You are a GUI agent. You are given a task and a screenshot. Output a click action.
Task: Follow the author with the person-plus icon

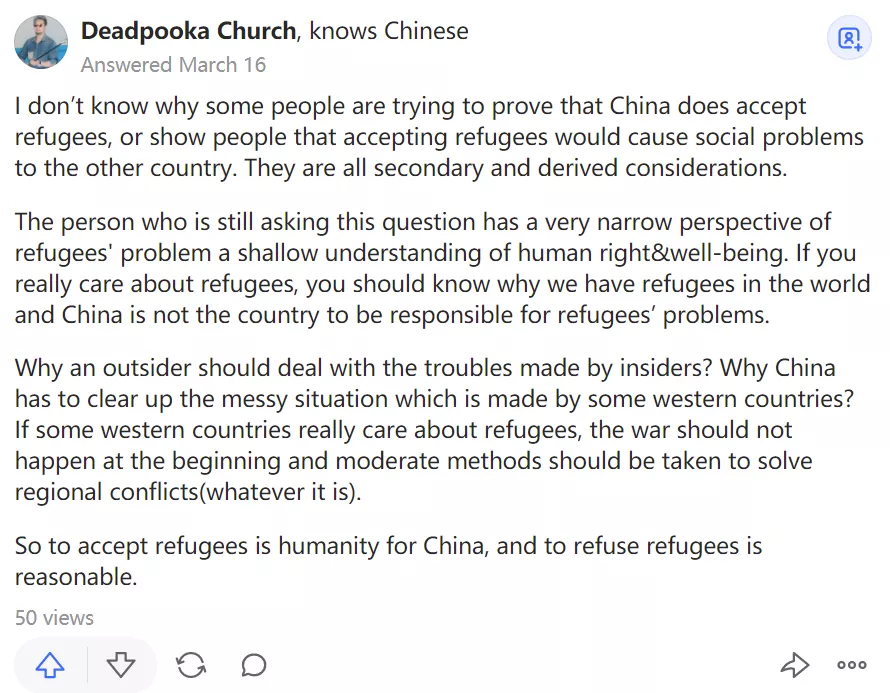coord(849,39)
